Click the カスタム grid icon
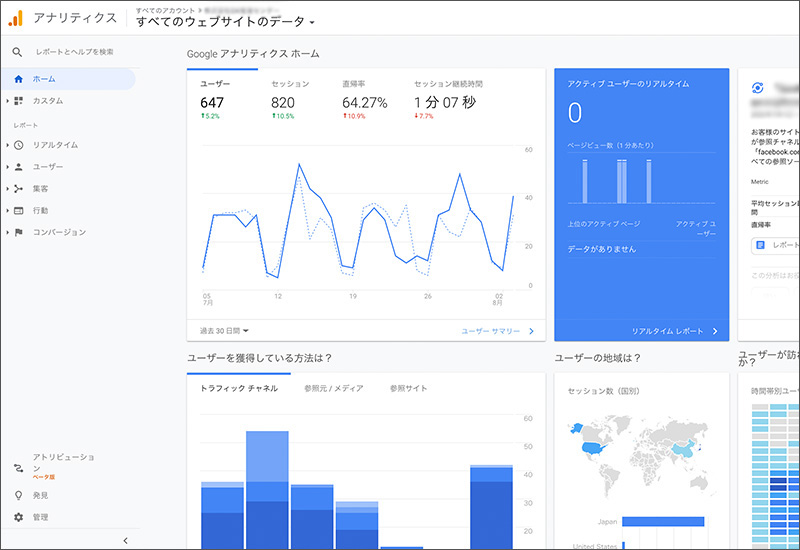The image size is (800, 550). [x=18, y=101]
